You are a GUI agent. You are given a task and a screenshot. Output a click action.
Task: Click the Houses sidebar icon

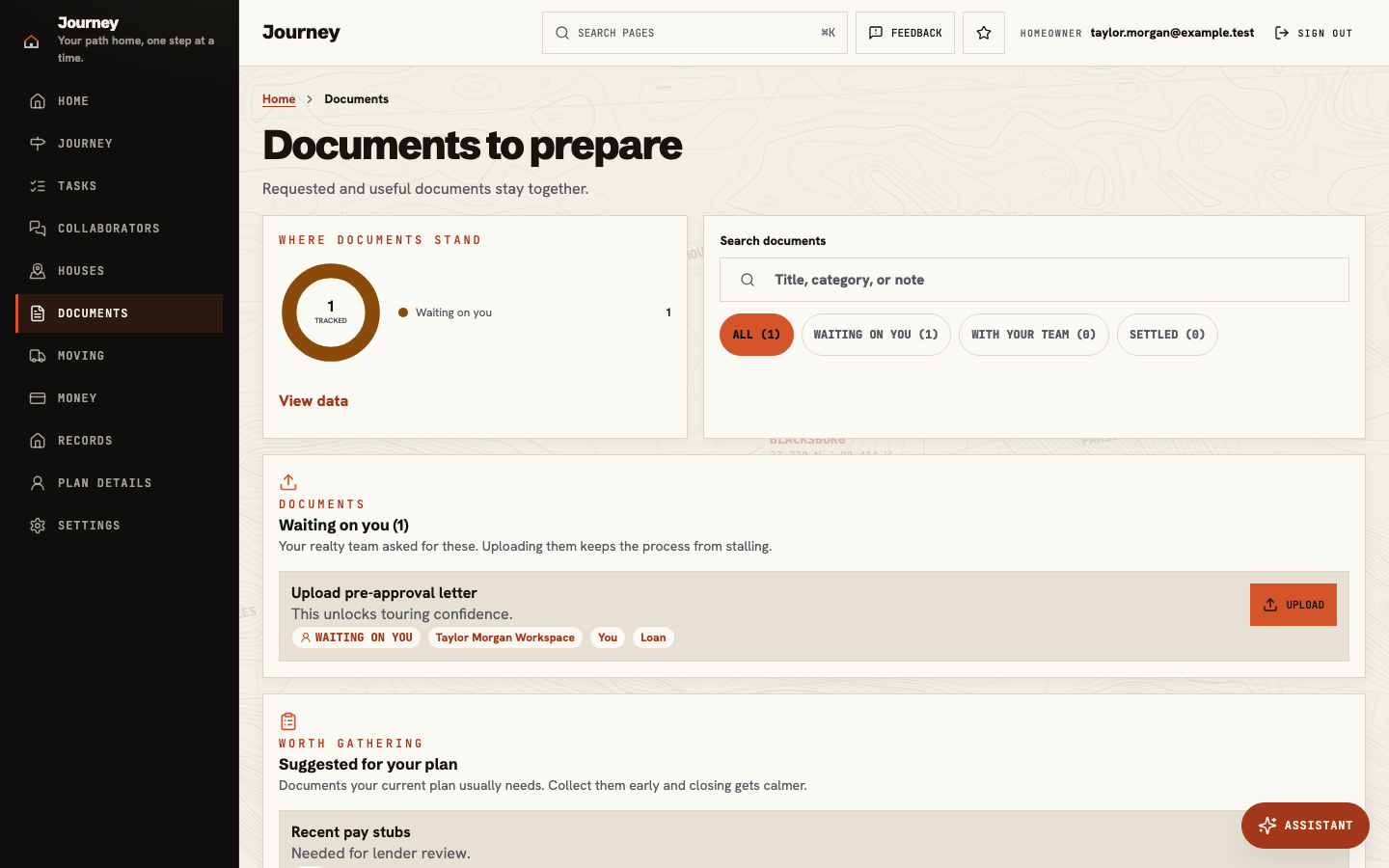pyautogui.click(x=38, y=271)
